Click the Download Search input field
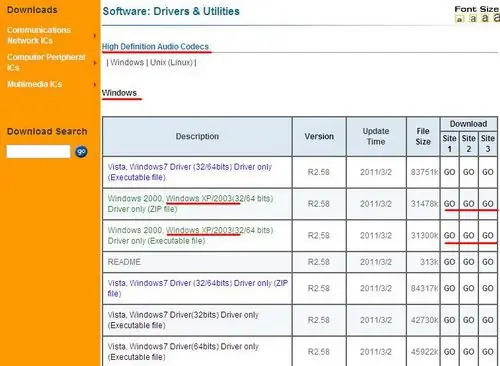Screen dimensions: 500x366 (x=38, y=152)
